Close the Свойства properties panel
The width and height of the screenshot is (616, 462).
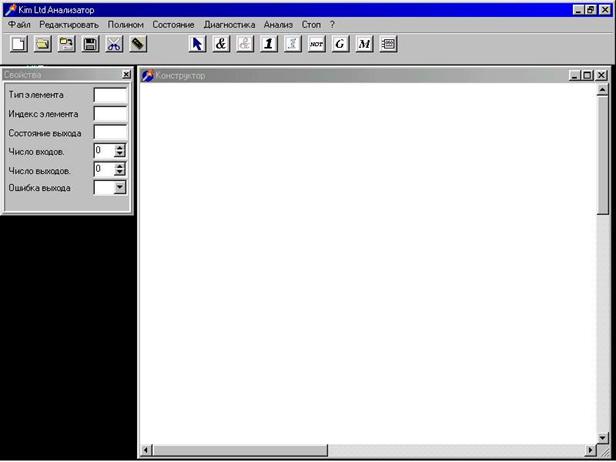click(x=126, y=75)
